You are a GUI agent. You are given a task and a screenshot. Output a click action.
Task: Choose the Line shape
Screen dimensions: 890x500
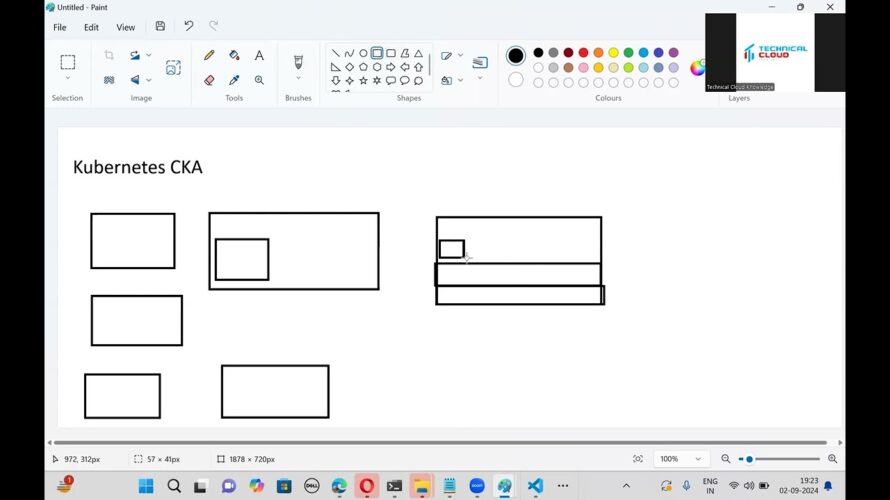coord(335,53)
